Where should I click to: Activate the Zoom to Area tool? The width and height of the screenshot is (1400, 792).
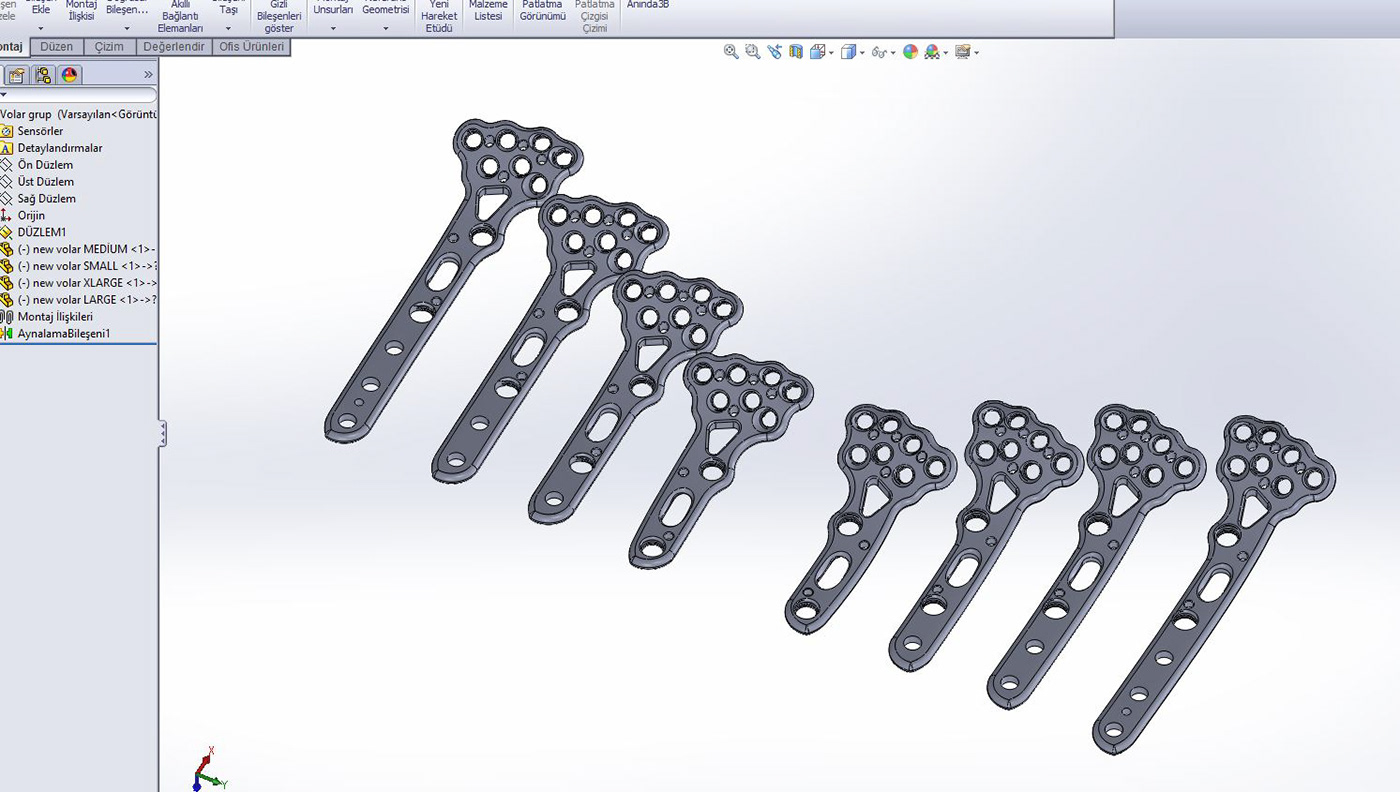752,52
